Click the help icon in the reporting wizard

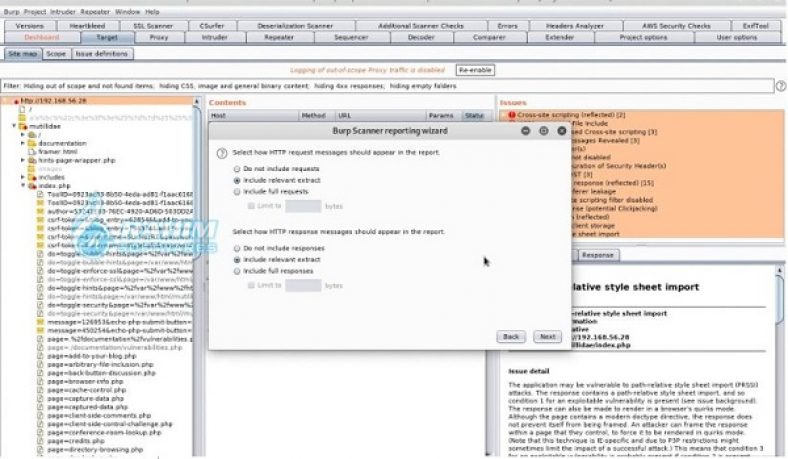(x=222, y=153)
